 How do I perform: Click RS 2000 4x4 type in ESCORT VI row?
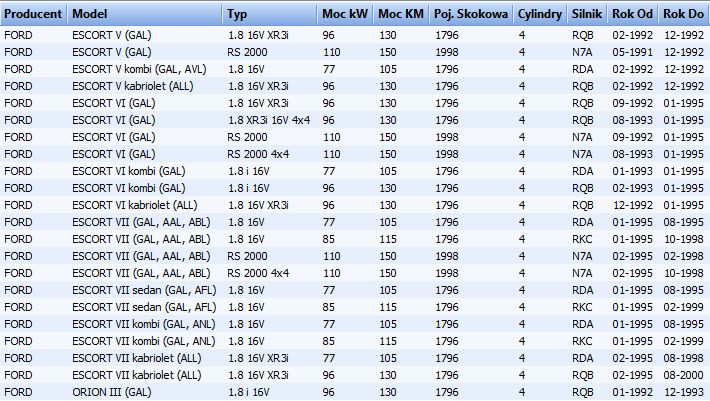[x=258, y=154]
